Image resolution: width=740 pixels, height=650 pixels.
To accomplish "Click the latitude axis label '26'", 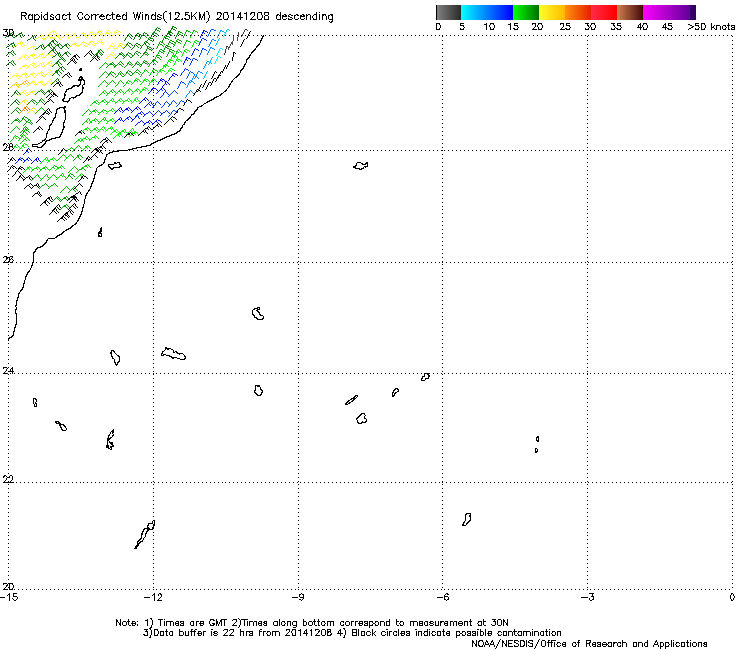I will [8, 260].
